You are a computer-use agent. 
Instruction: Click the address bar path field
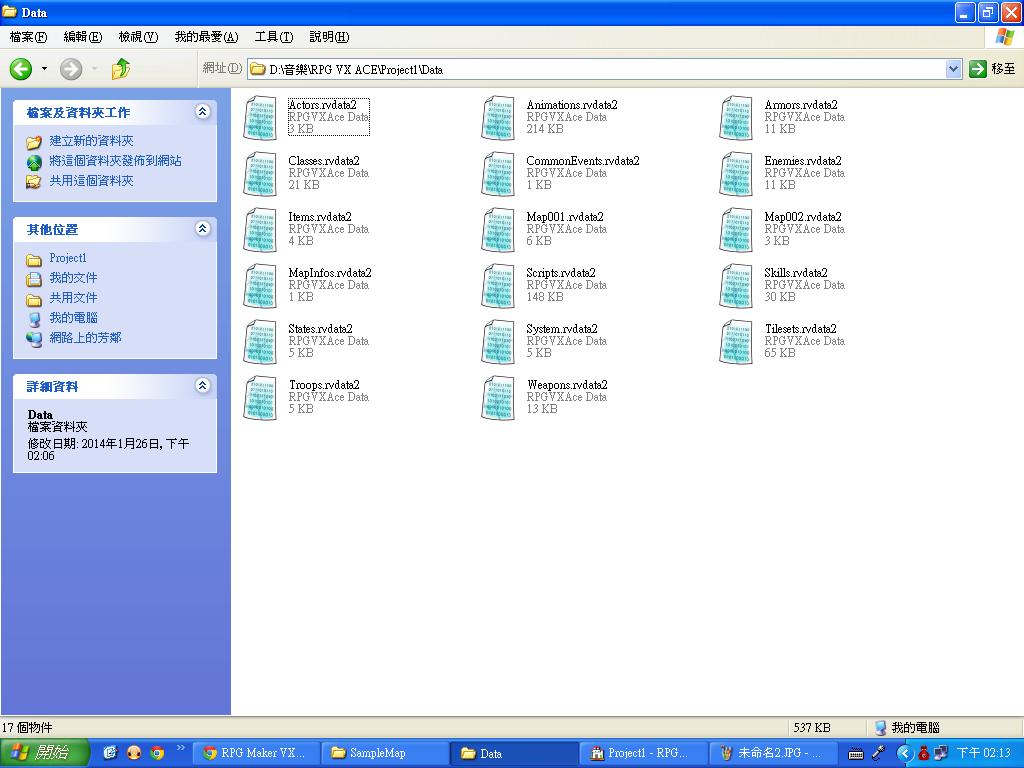pos(604,69)
